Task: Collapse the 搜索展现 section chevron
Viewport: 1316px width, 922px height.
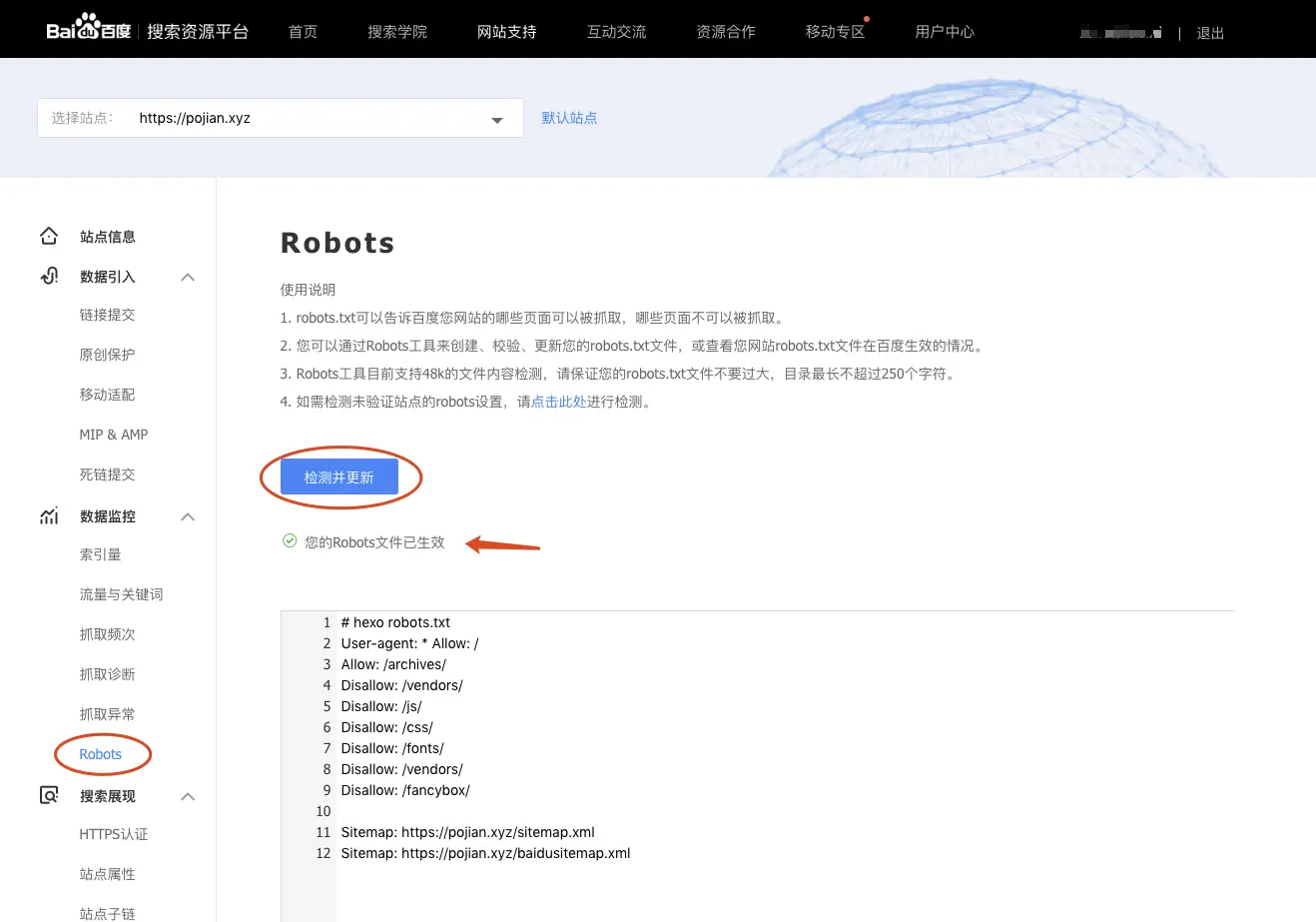Action: coord(188,796)
